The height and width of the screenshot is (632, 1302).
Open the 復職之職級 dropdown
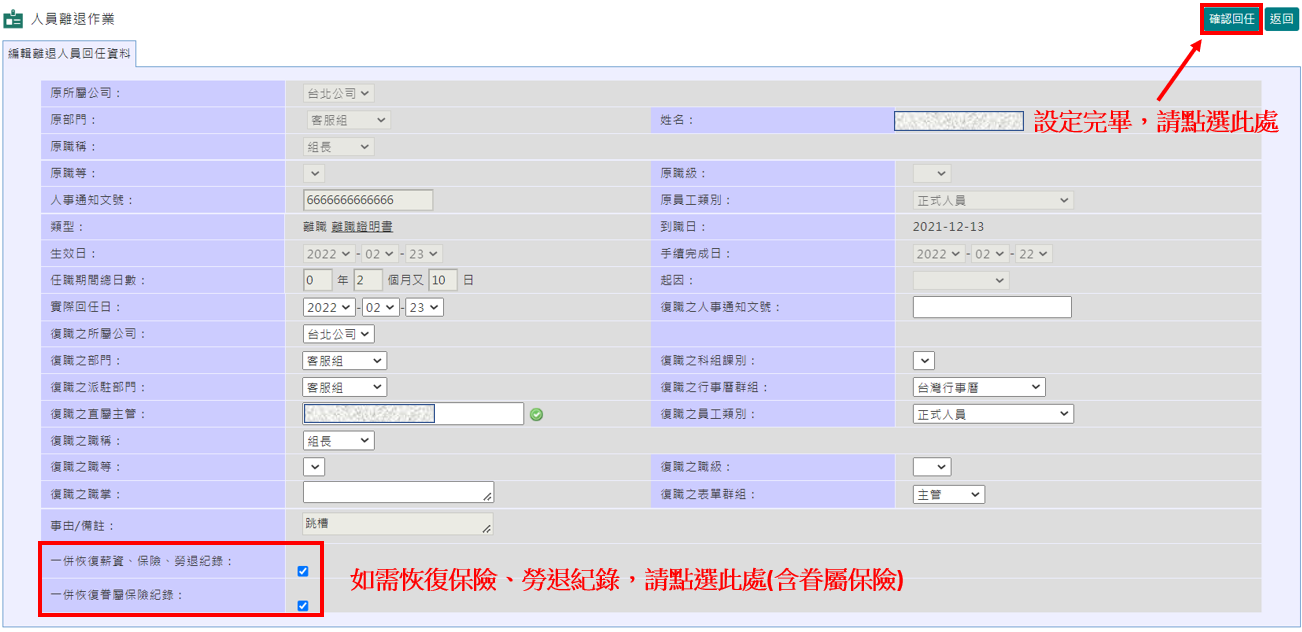[931, 466]
